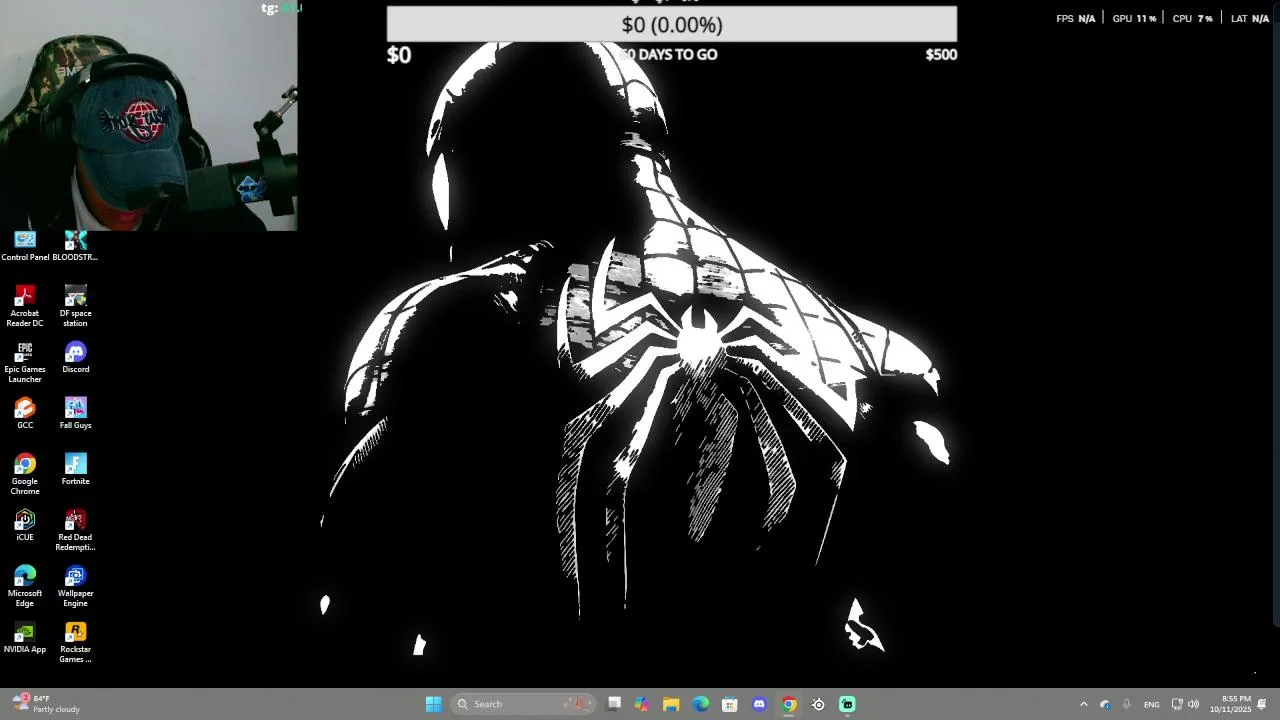Click the LAT N/A overlay readout
This screenshot has height=720, width=1280.
tap(1250, 18)
